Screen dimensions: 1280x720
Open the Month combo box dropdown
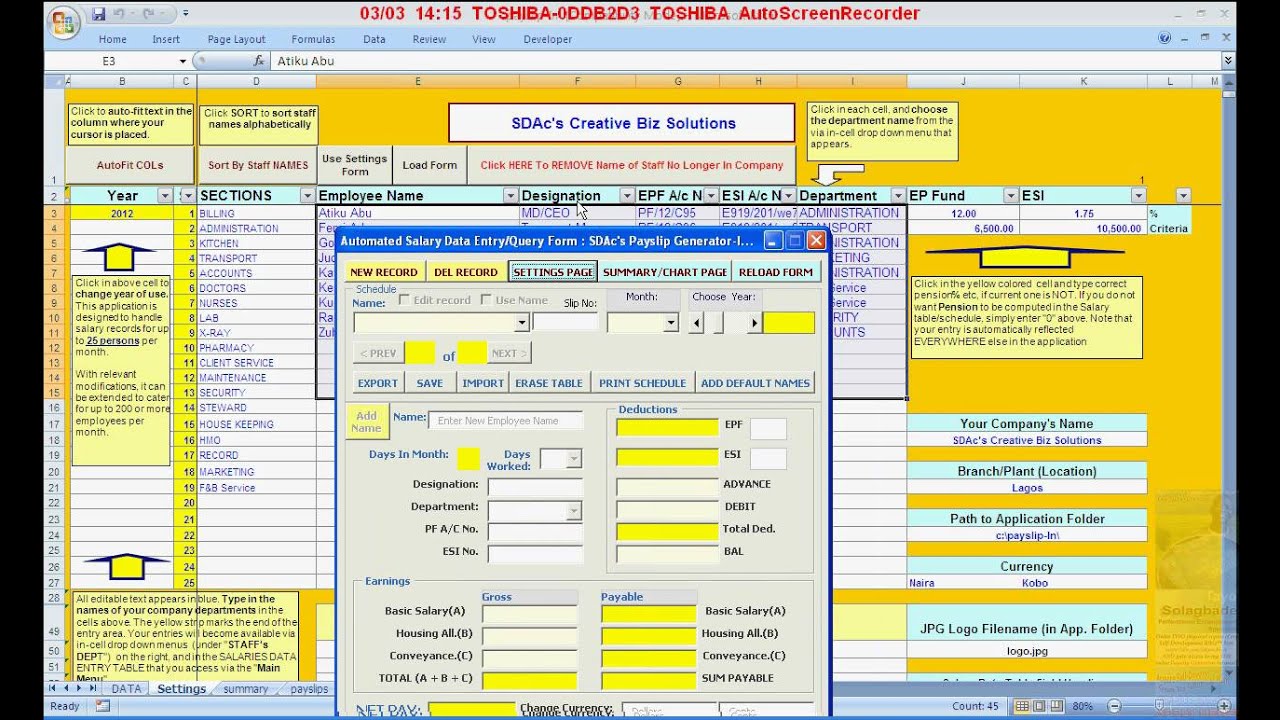[671, 322]
